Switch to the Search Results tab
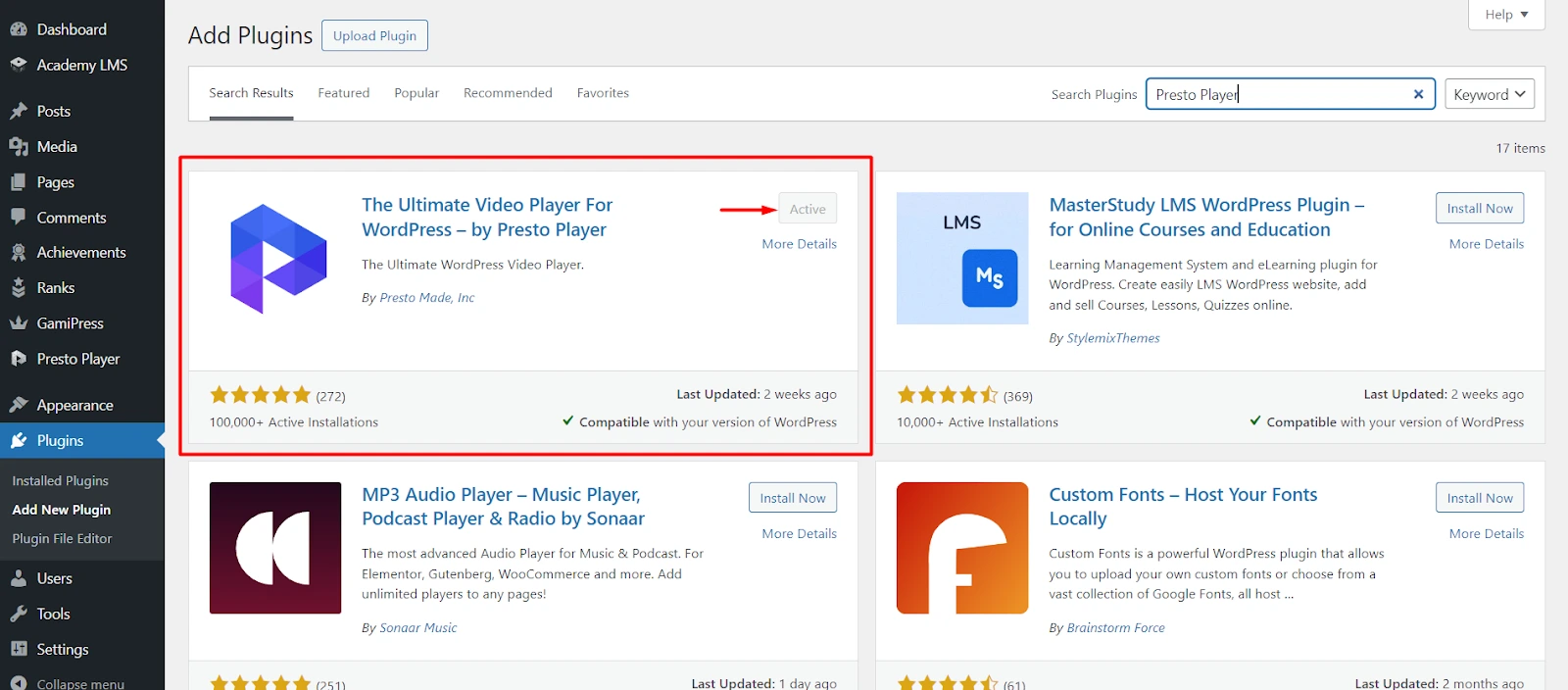This screenshot has width=1568, height=690. [x=251, y=93]
